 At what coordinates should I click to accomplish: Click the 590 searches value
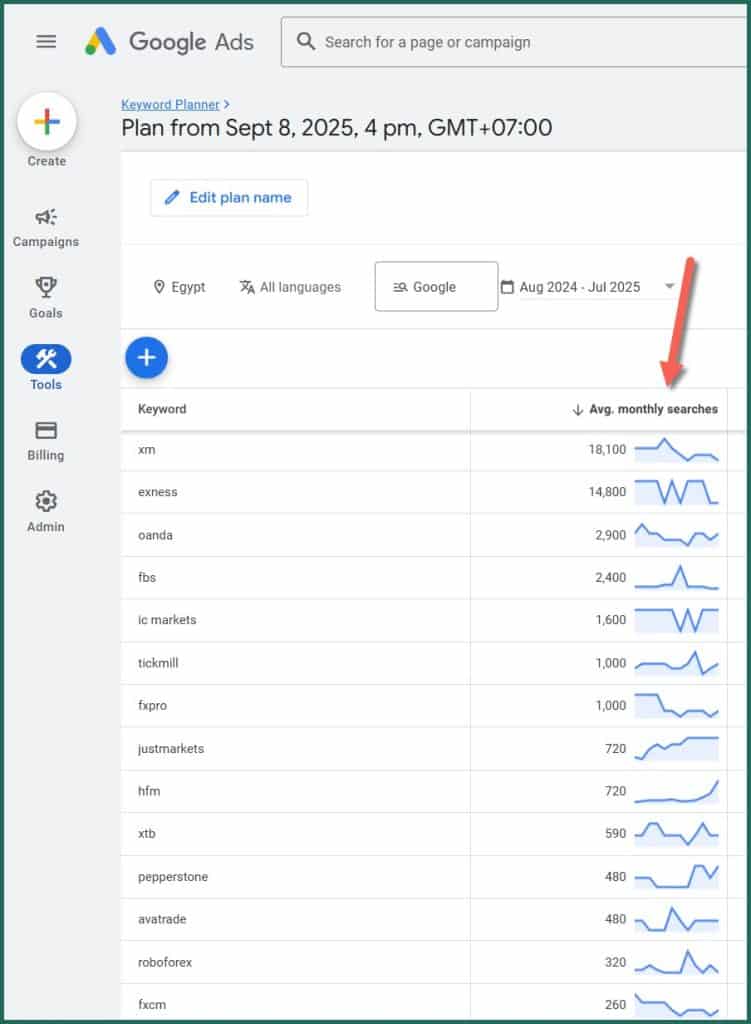(x=615, y=833)
